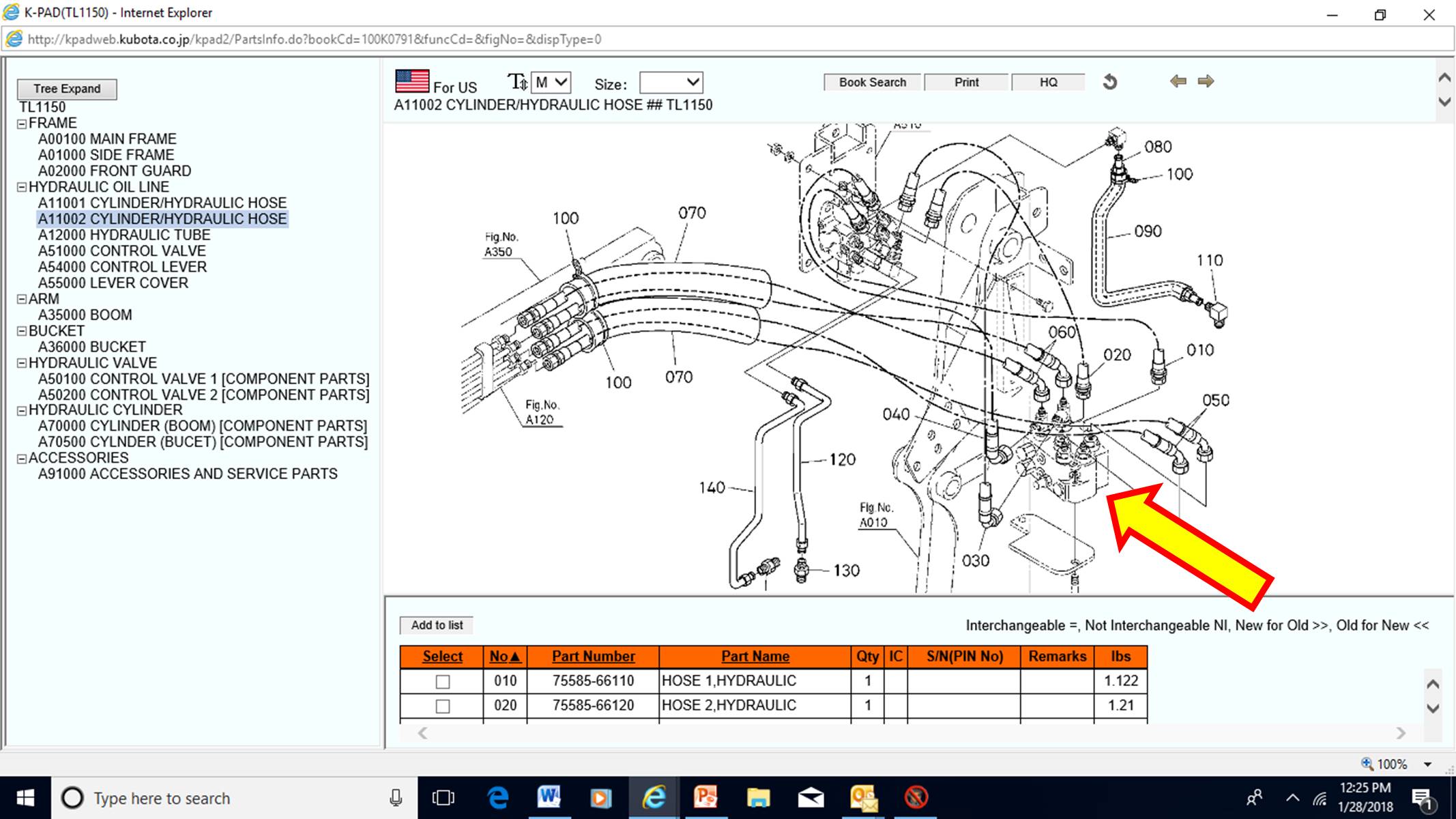Click Internet Explorer taskbar icon

coord(654,797)
